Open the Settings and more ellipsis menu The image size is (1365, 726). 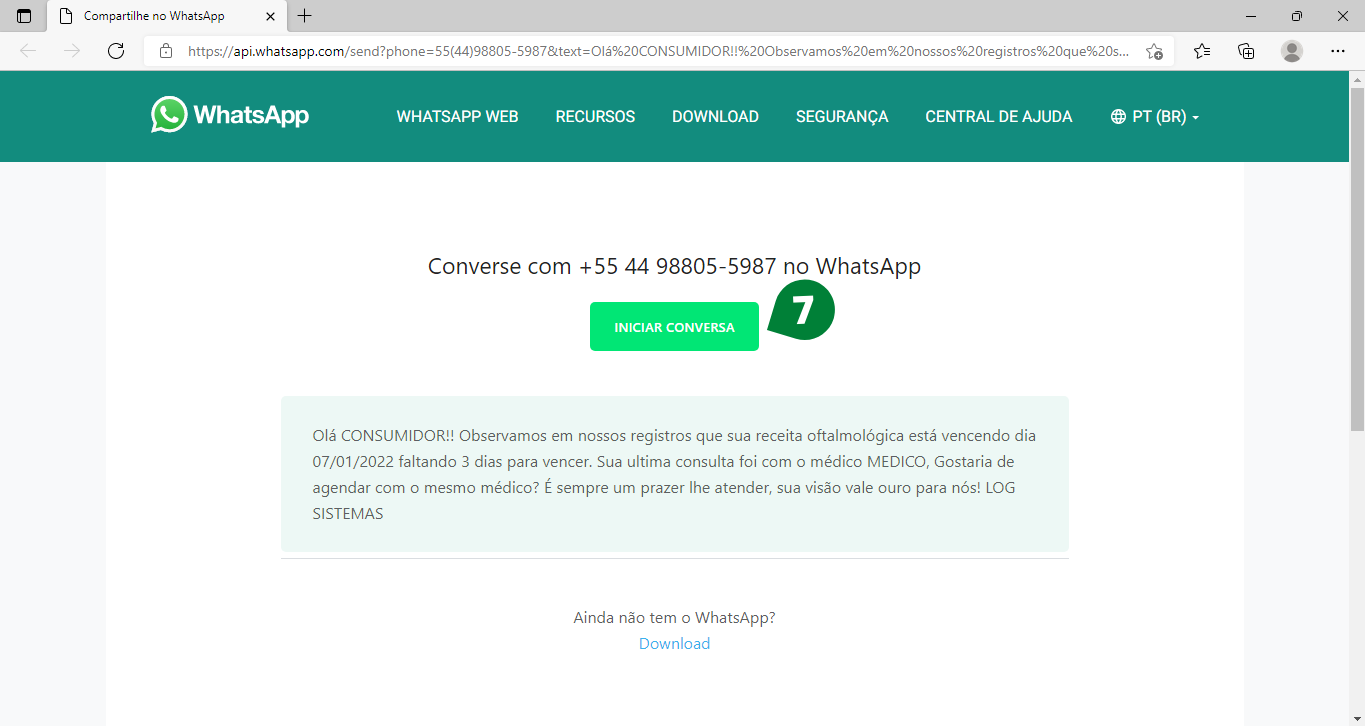click(1338, 51)
